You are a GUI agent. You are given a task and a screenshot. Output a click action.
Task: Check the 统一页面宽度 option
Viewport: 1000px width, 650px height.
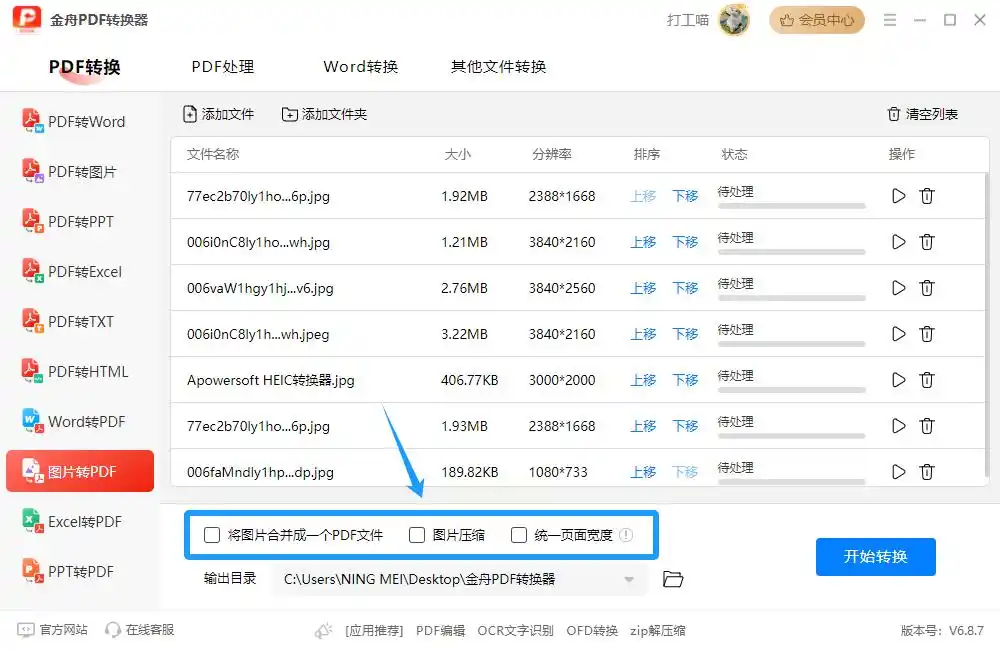pos(518,535)
